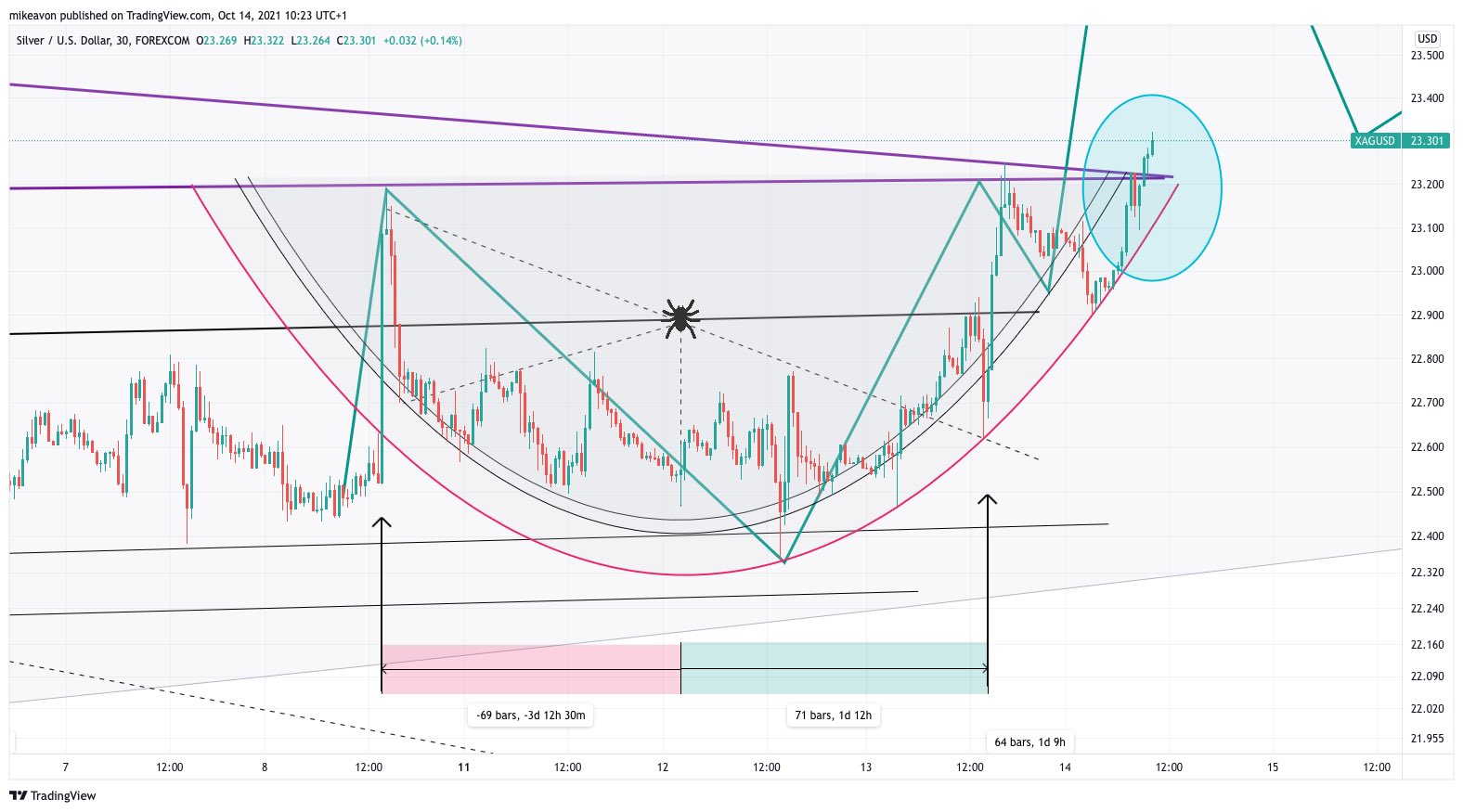Click the spider icon on the chart

click(x=680, y=316)
